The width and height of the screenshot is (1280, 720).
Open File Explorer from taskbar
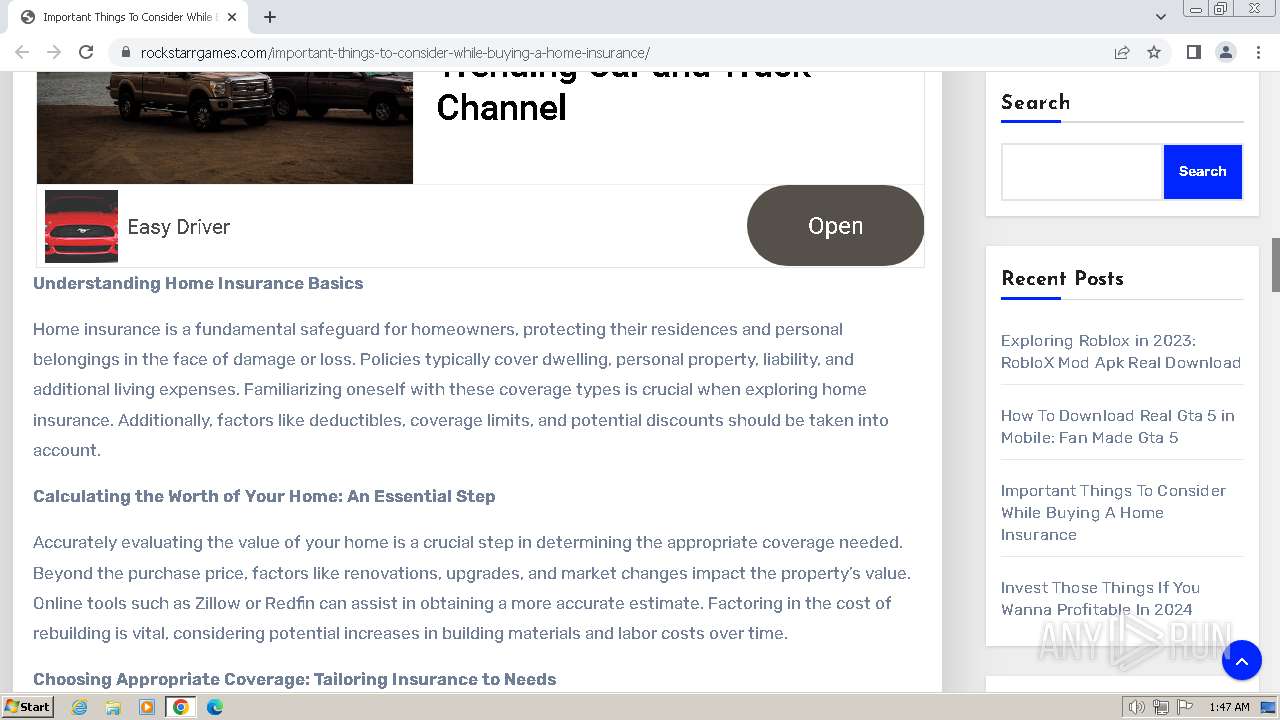[x=113, y=707]
